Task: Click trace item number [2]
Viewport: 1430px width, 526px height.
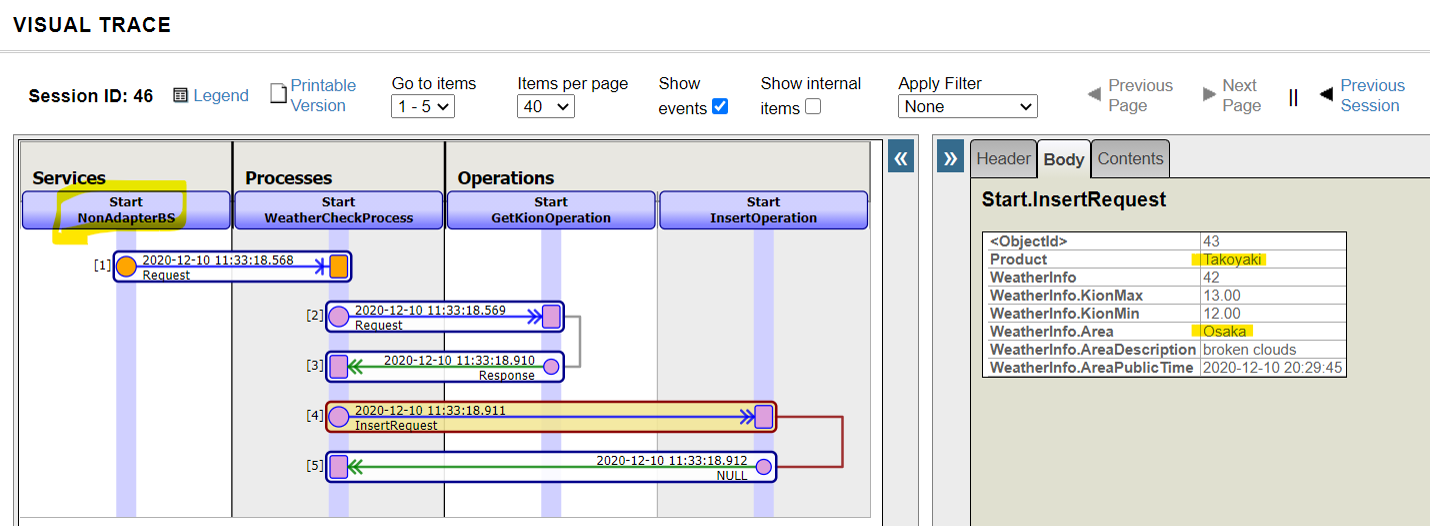Action: [x=315, y=315]
